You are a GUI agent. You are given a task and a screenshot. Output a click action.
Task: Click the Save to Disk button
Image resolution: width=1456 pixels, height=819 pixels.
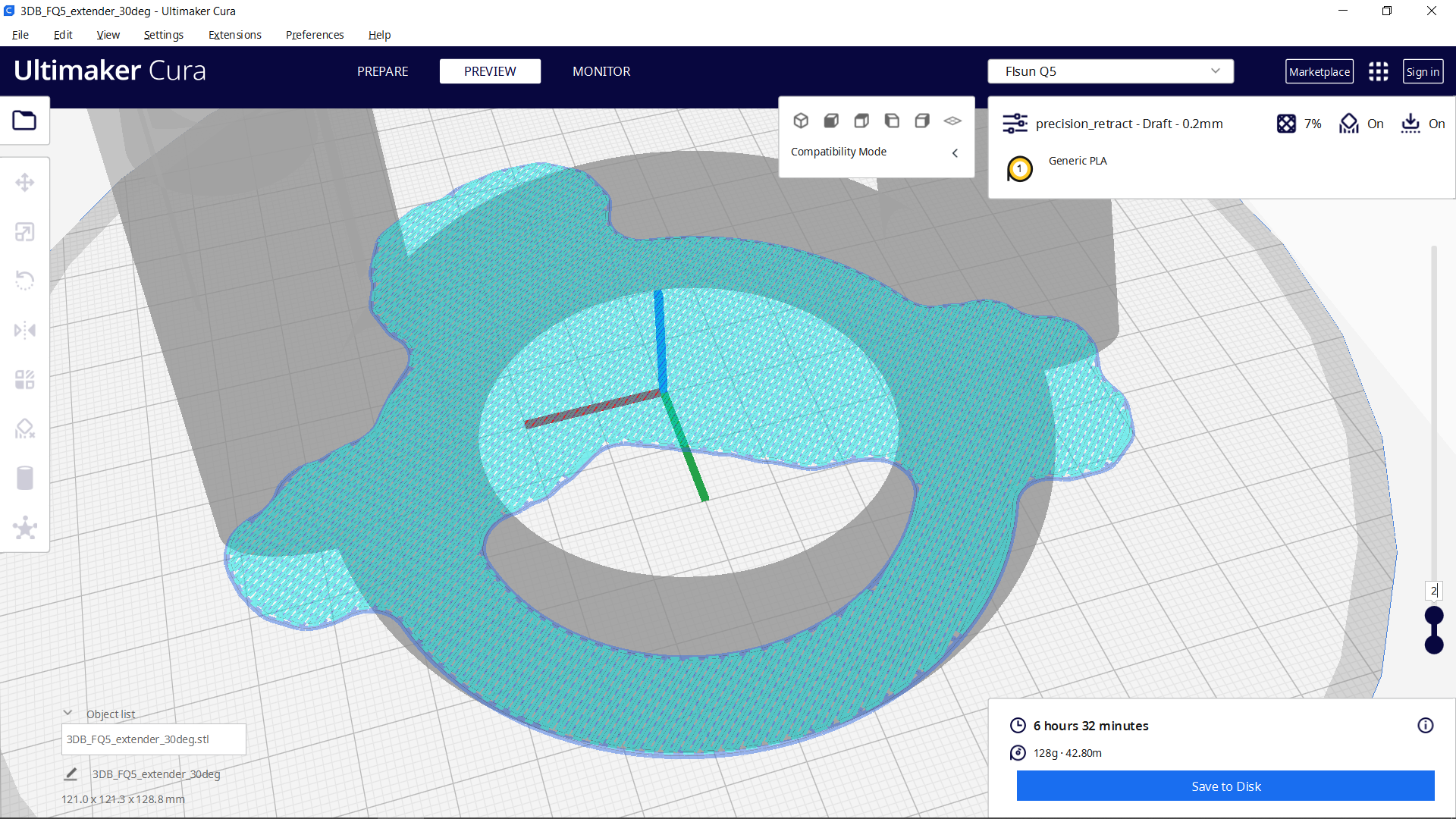[1225, 786]
